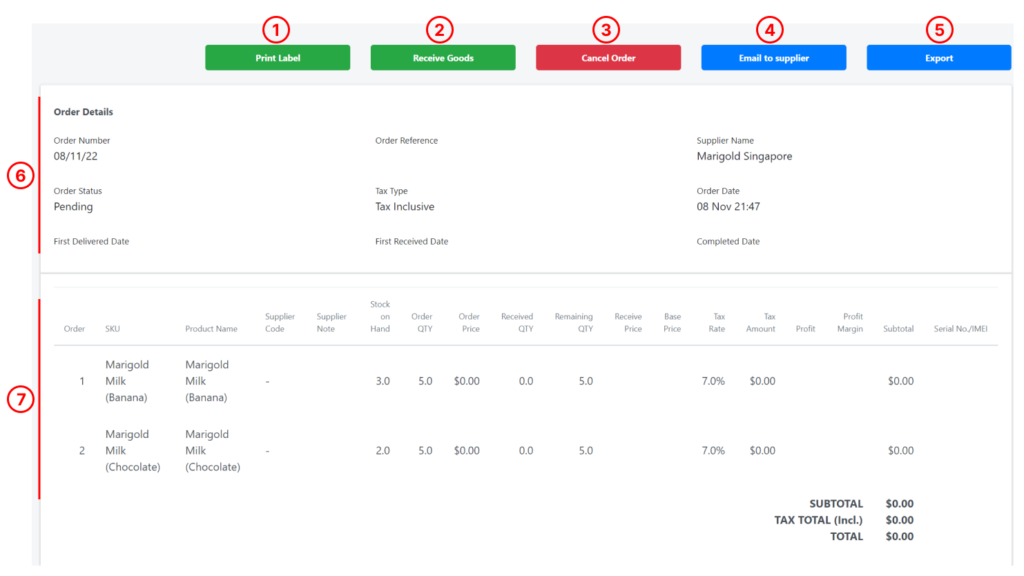
Task: Click the Order Details section heading
Action: coord(83,111)
